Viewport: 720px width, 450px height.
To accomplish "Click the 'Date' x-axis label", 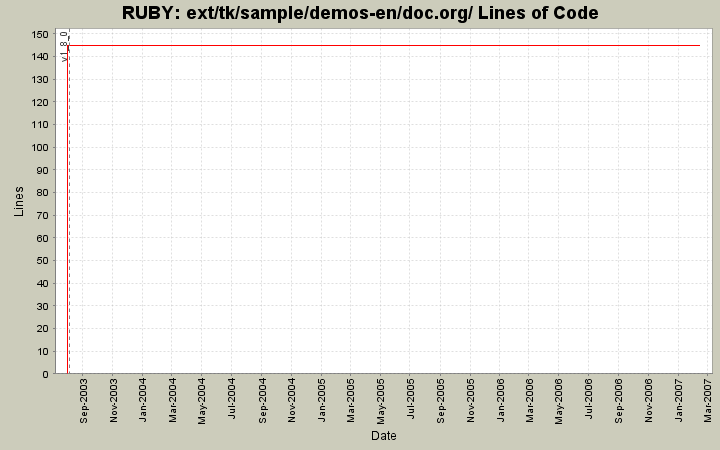I will [383, 436].
